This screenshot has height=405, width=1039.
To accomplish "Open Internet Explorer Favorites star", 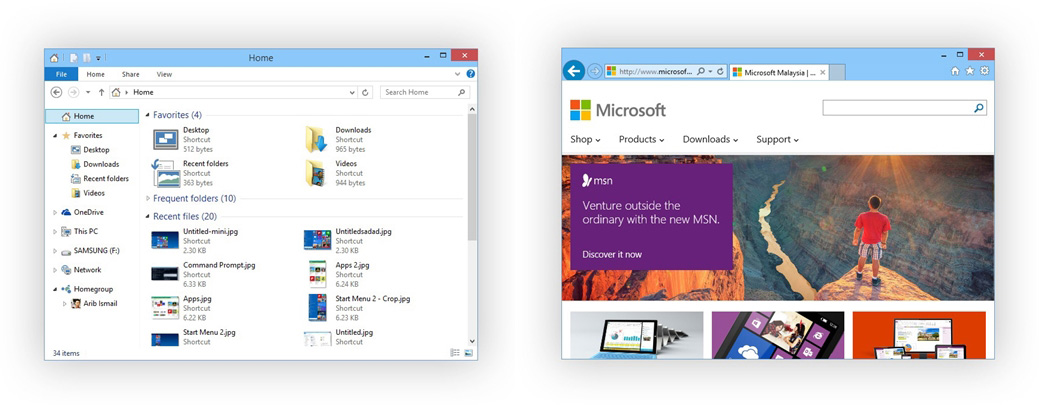I will click(x=969, y=71).
